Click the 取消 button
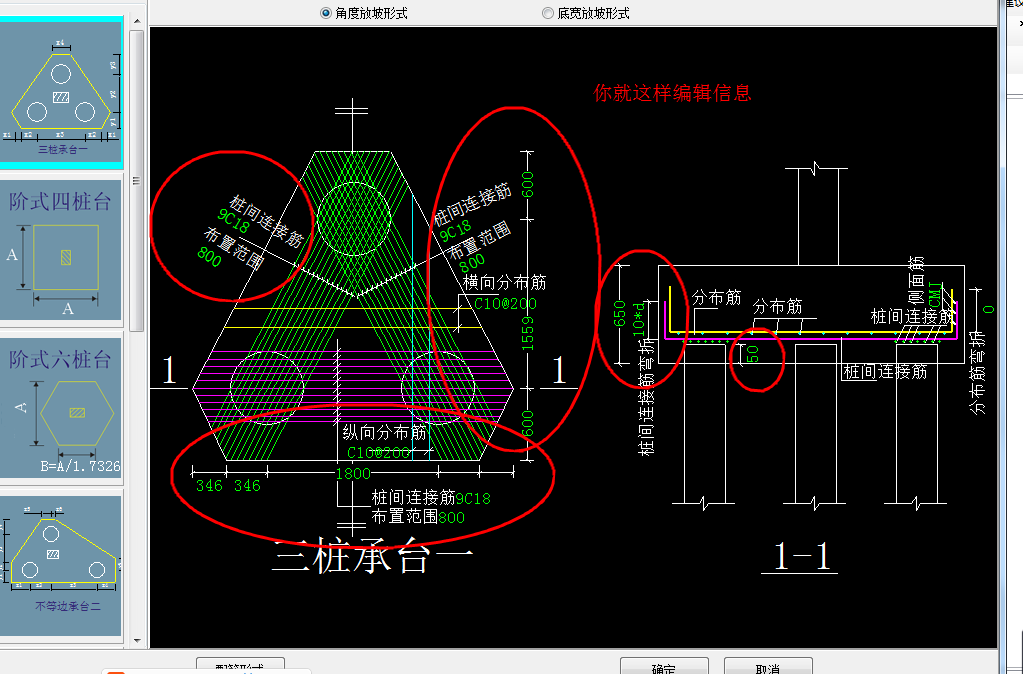The width and height of the screenshot is (1023, 674). pyautogui.click(x=768, y=666)
